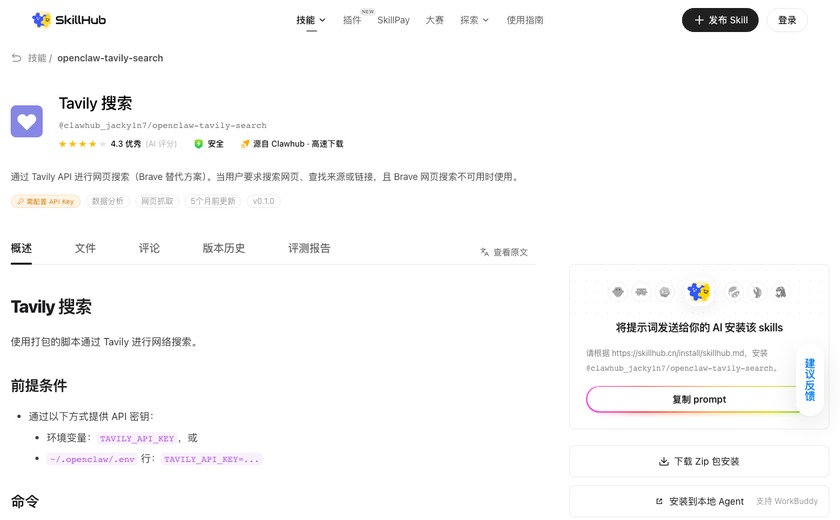Open the 插件 nav item
Screen dimensions: 840x520
click(x=352, y=20)
